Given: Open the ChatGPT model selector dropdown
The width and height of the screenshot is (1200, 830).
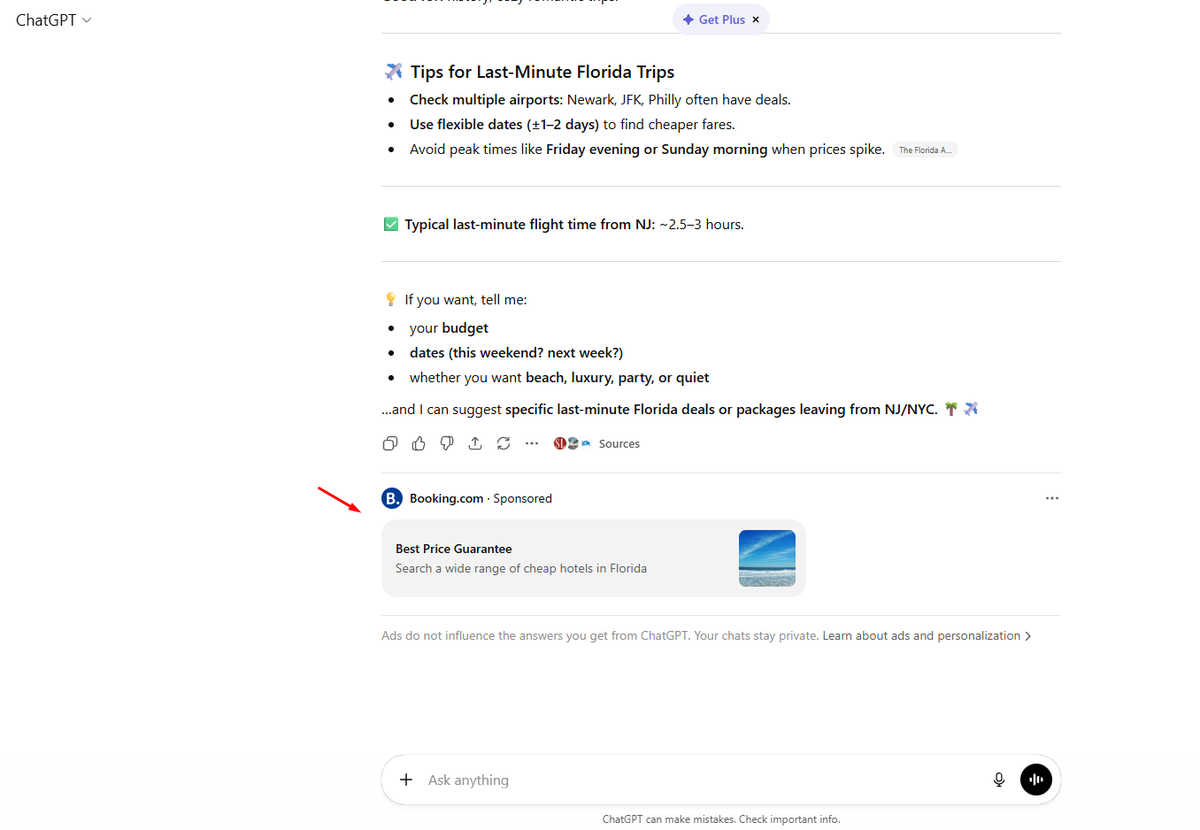Looking at the screenshot, I should [53, 20].
